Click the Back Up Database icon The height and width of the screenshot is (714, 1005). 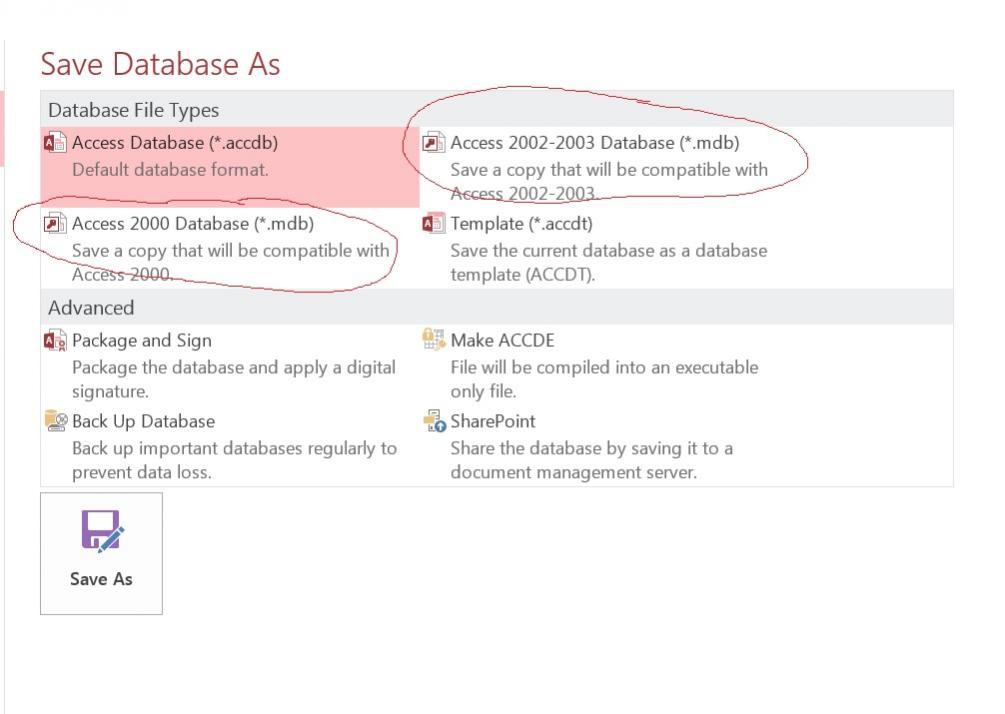pyautogui.click(x=55, y=420)
